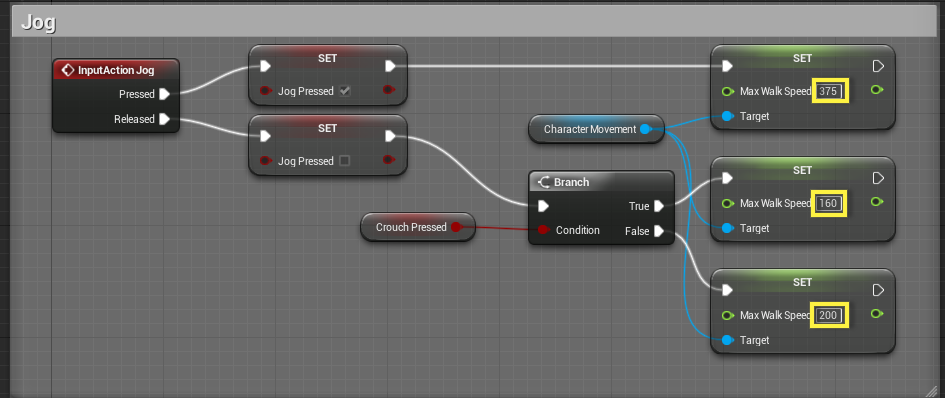Screen dimensions: 945x398
Task: Click the Max Walk Speed 375 value field
Action: pos(829,91)
